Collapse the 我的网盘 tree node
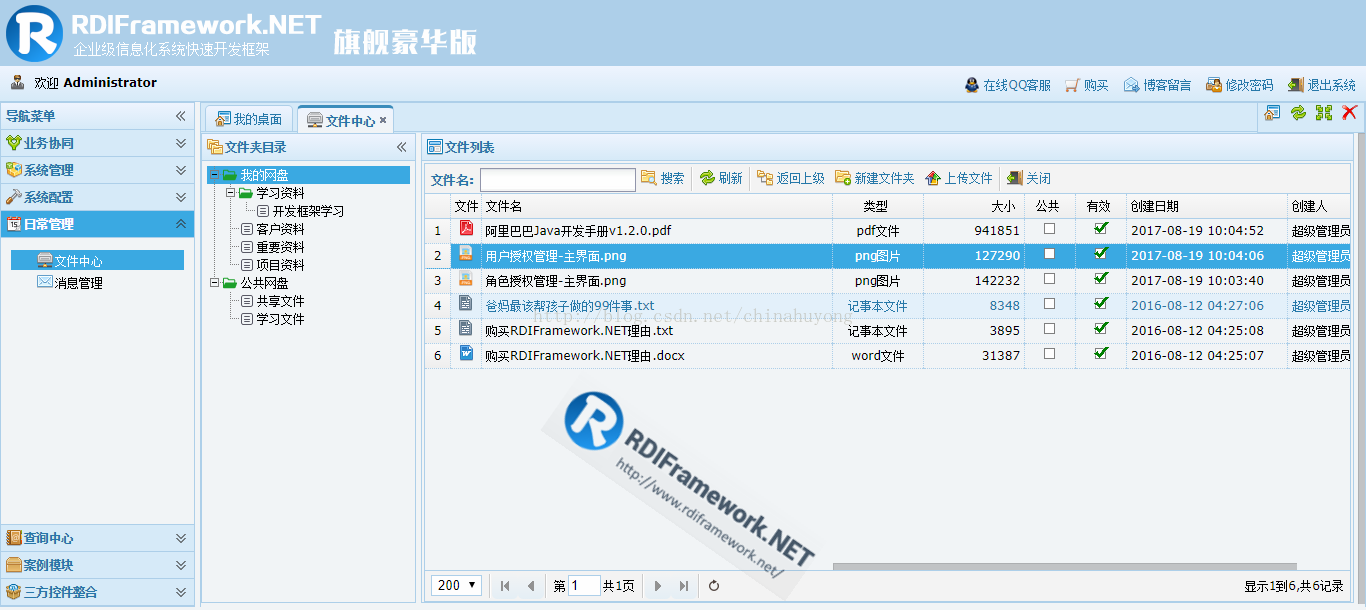The width and height of the screenshot is (1366, 610). click(214, 175)
